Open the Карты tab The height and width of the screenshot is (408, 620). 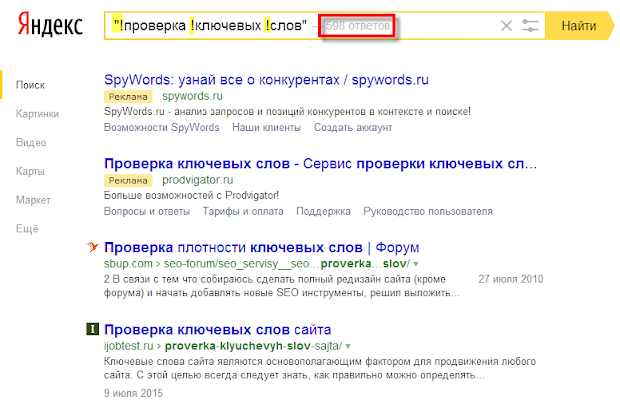tap(30, 171)
